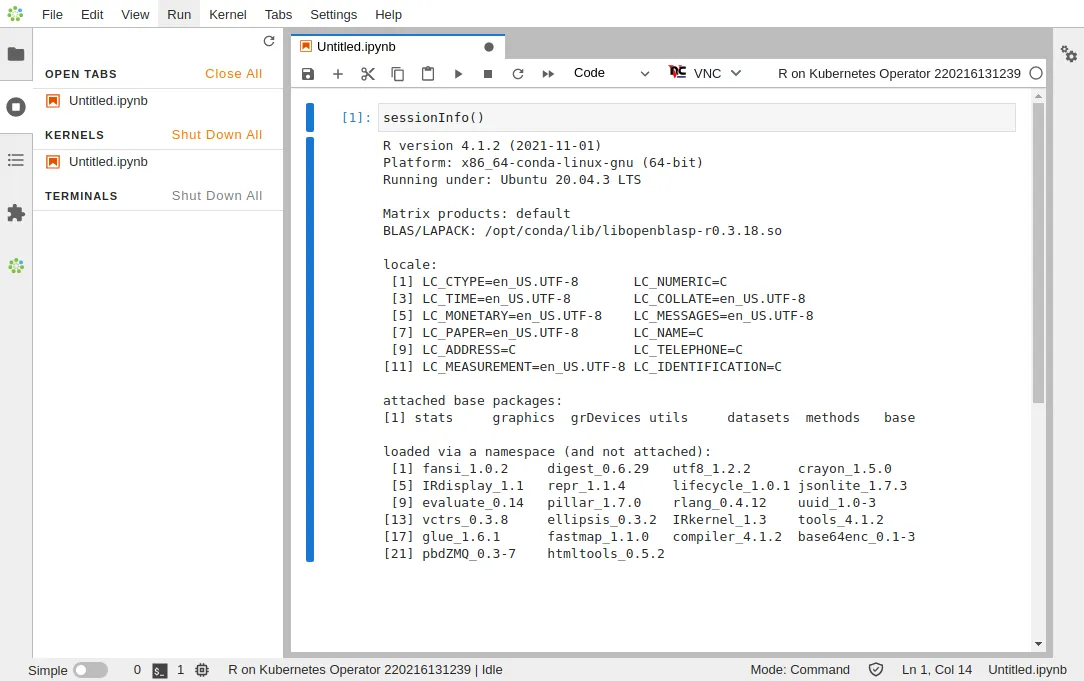1084x681 pixels.
Task: Open the cell type Code dropdown
Action: (611, 73)
